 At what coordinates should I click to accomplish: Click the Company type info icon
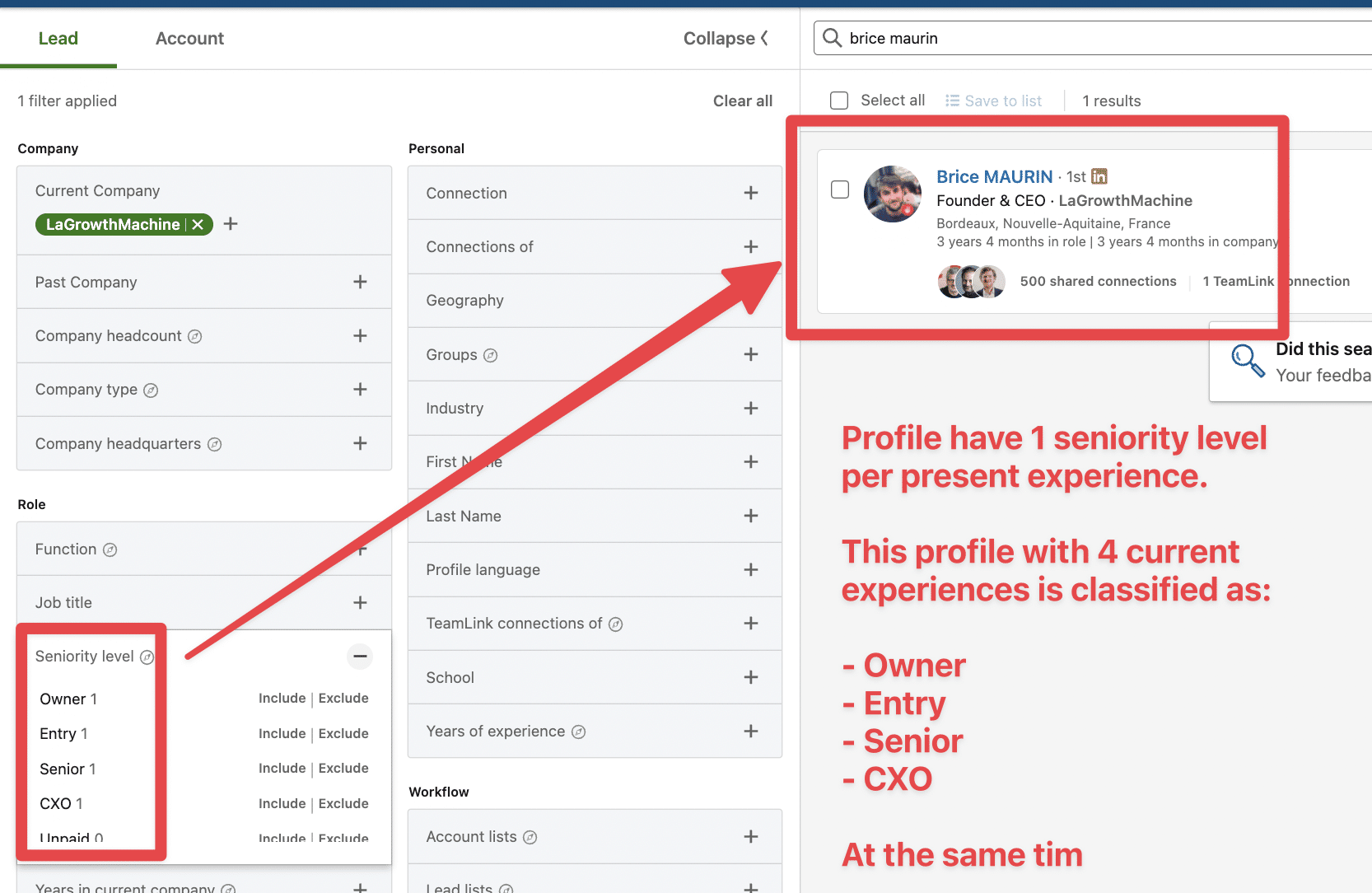(x=151, y=390)
